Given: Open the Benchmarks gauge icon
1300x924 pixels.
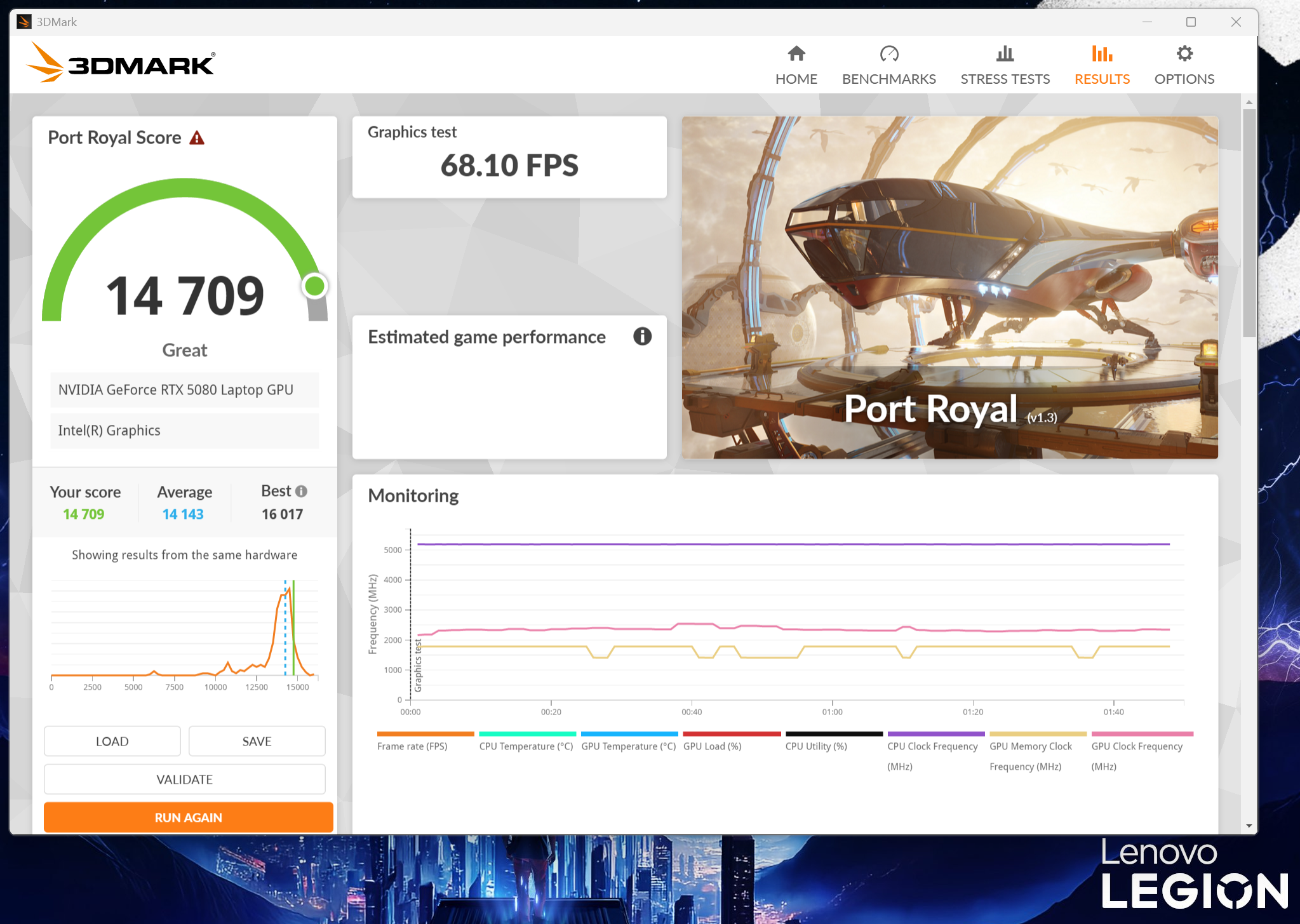Looking at the screenshot, I should pyautogui.click(x=888, y=54).
